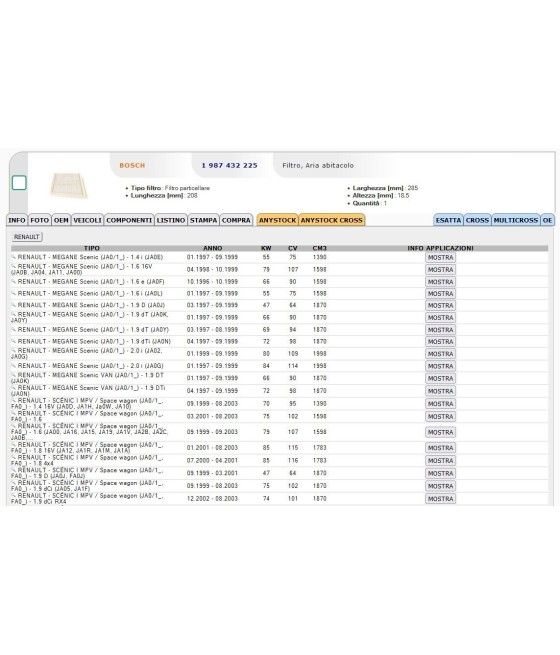Click the ANNO column header
Screen dimensions: 560x655
tap(213, 248)
